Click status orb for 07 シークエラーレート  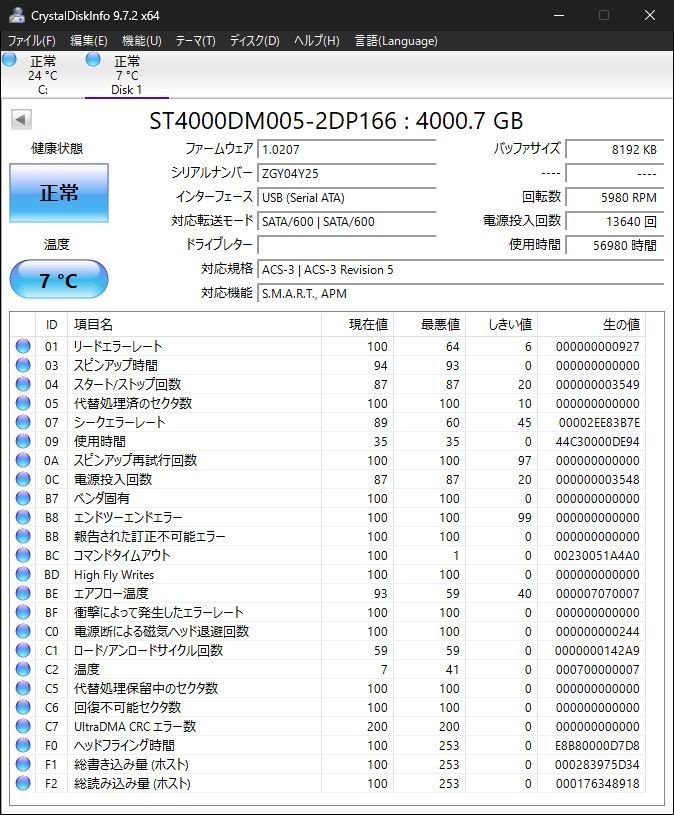[23, 422]
